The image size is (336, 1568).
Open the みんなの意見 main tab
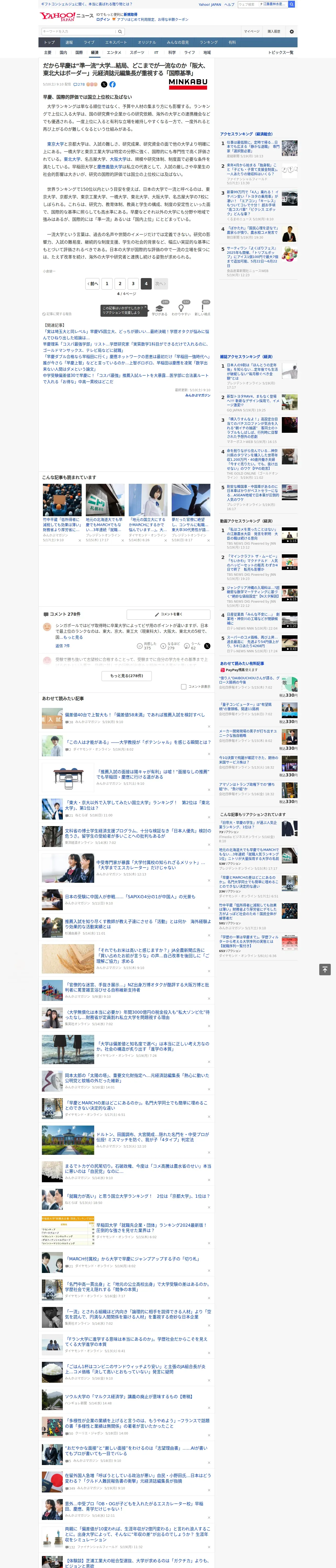[177, 42]
